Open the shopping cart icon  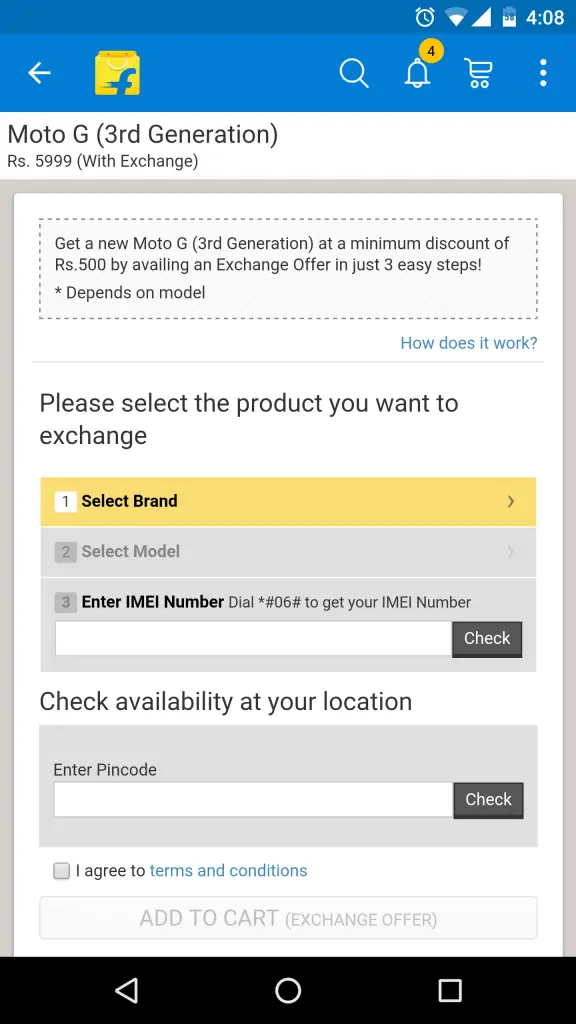click(478, 72)
